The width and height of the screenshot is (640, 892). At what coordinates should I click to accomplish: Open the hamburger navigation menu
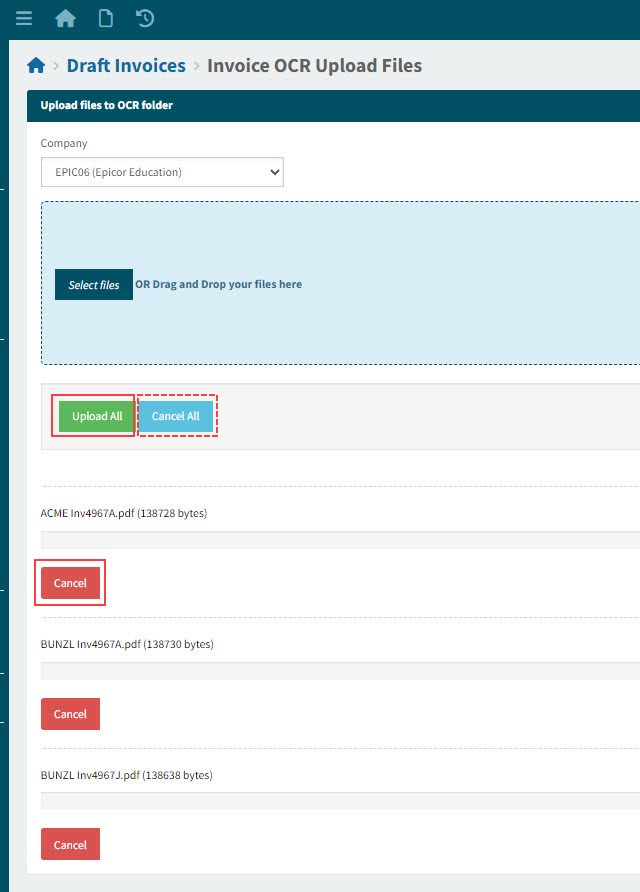(x=24, y=19)
